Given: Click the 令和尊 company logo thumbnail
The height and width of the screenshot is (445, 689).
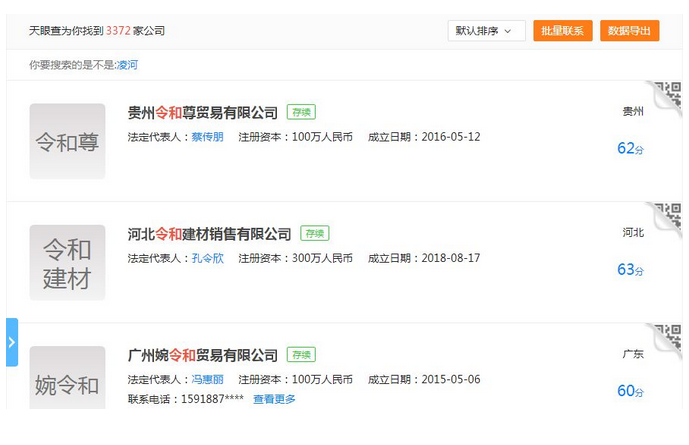Looking at the screenshot, I should coord(67,141).
